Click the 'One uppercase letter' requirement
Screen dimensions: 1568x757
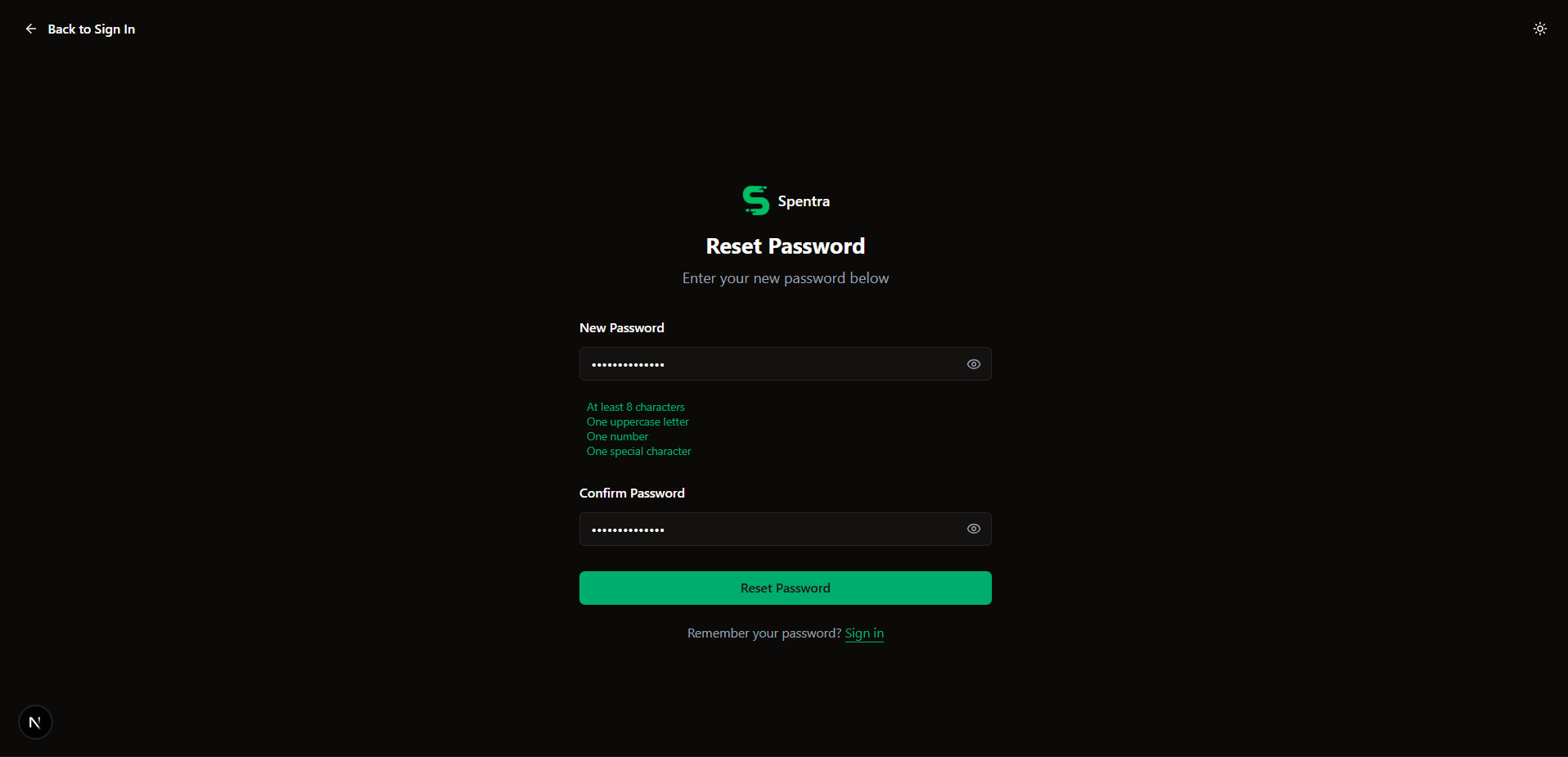pos(638,421)
